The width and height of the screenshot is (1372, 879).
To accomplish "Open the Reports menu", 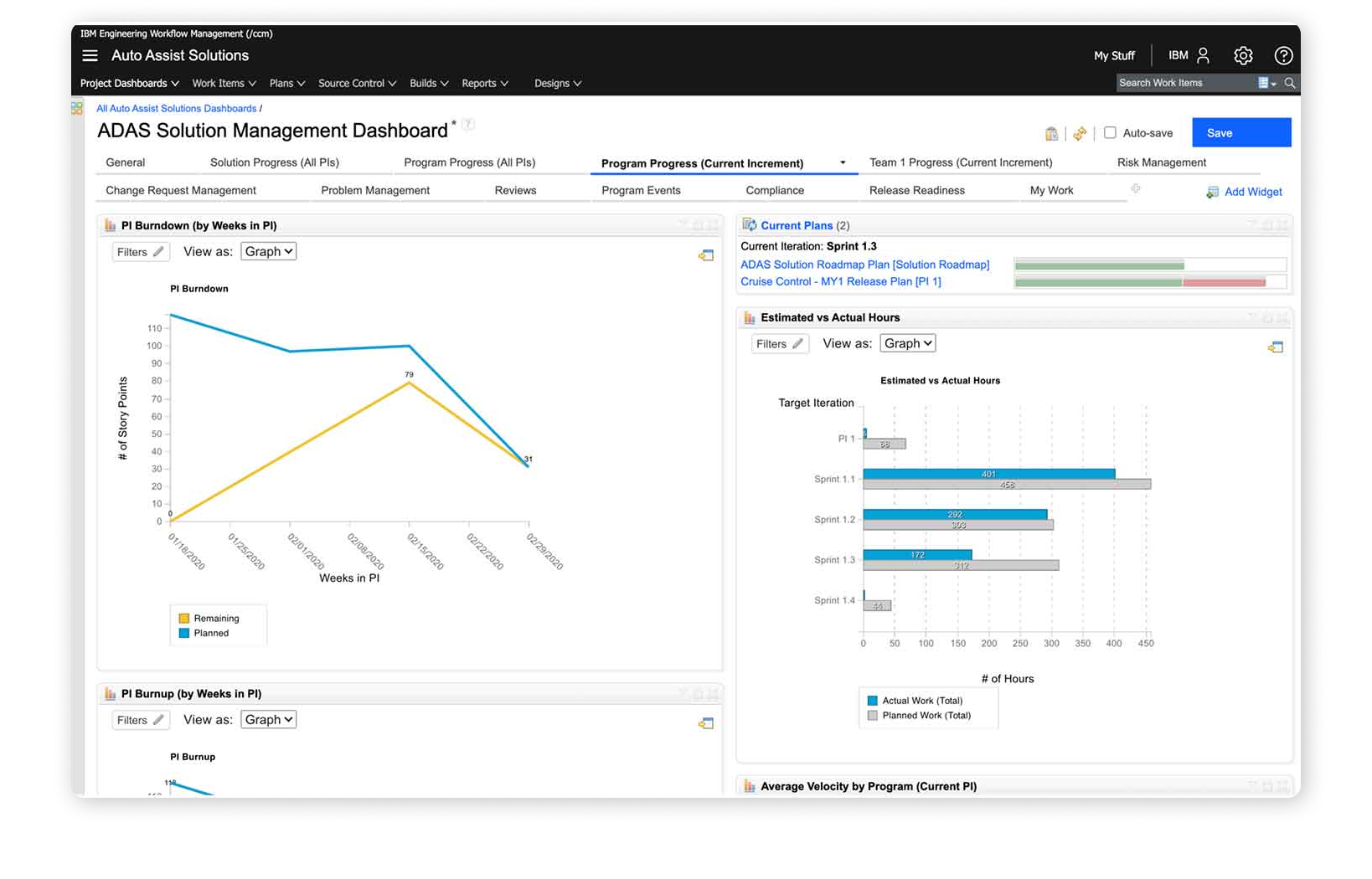I will (x=485, y=83).
